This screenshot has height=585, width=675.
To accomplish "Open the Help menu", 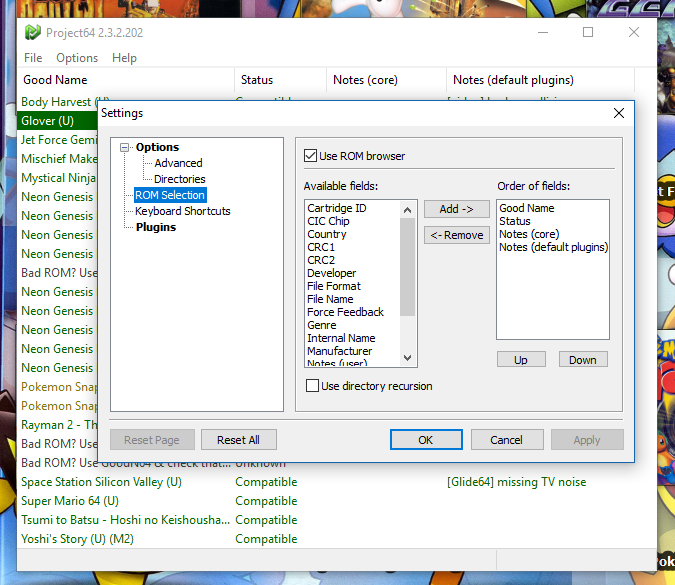I will tap(124, 58).
